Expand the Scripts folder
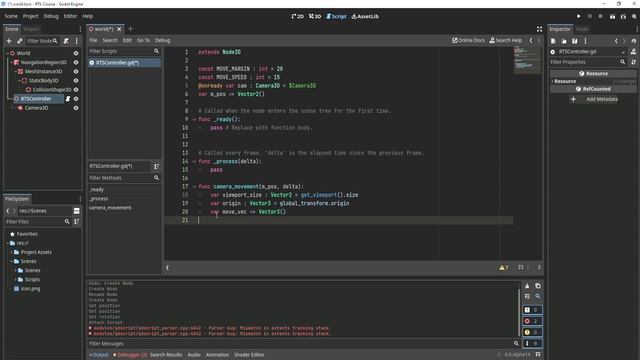 pos(16,280)
